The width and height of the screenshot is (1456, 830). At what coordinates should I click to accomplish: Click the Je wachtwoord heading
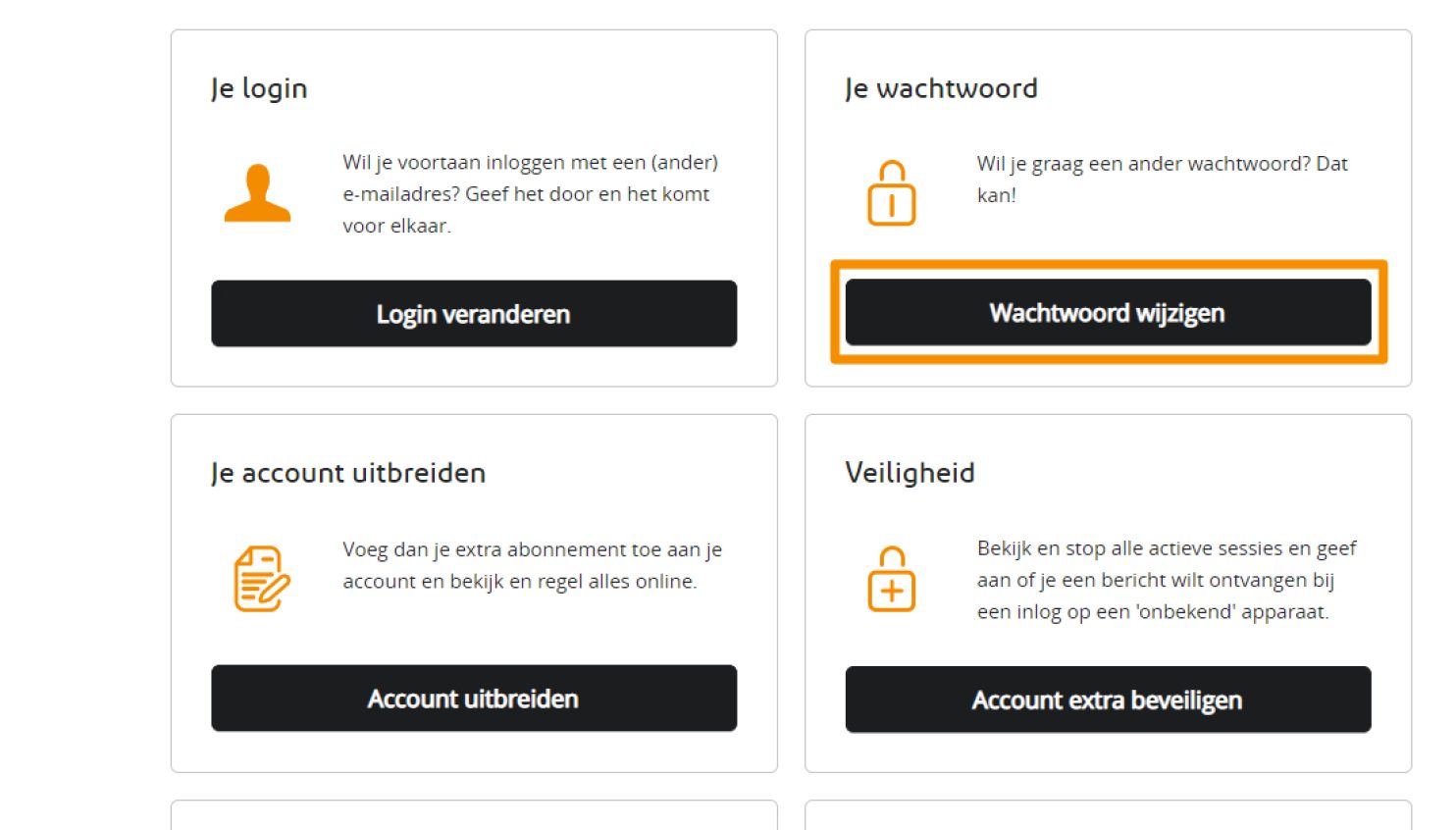point(941,87)
